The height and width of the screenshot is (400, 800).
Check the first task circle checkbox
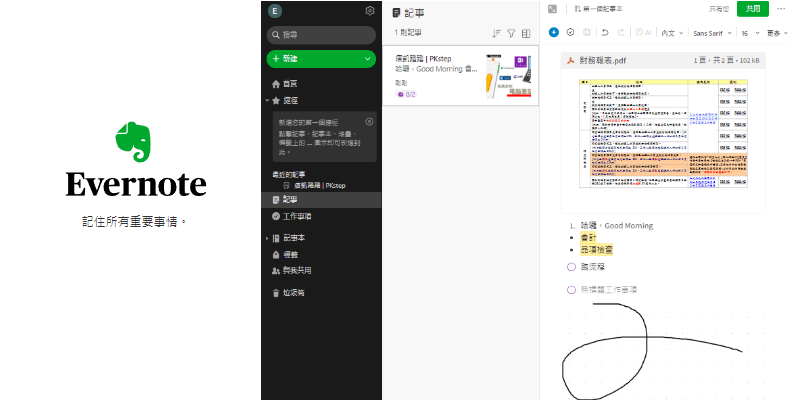[x=571, y=267]
